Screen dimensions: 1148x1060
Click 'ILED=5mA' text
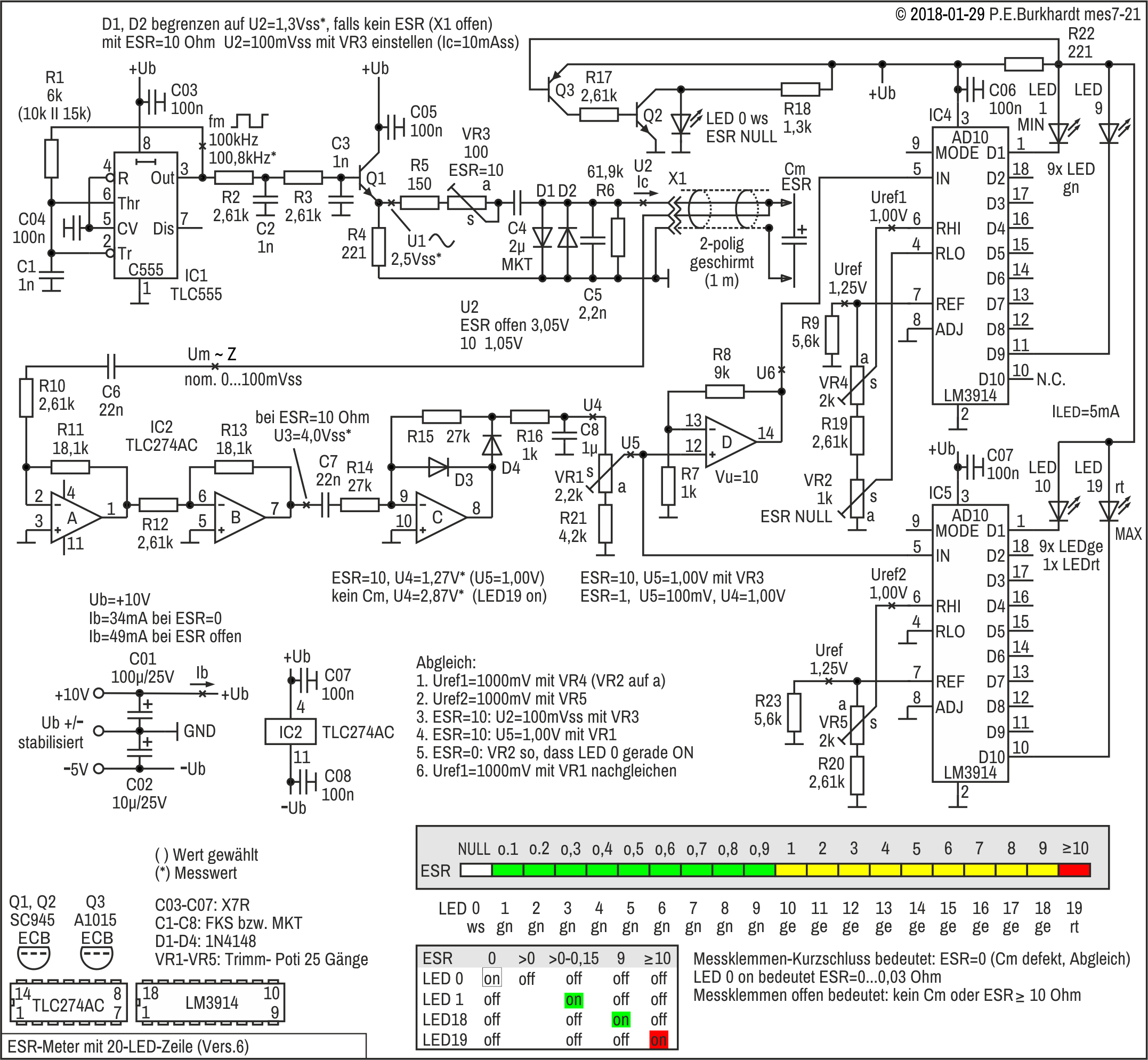coord(1086,411)
